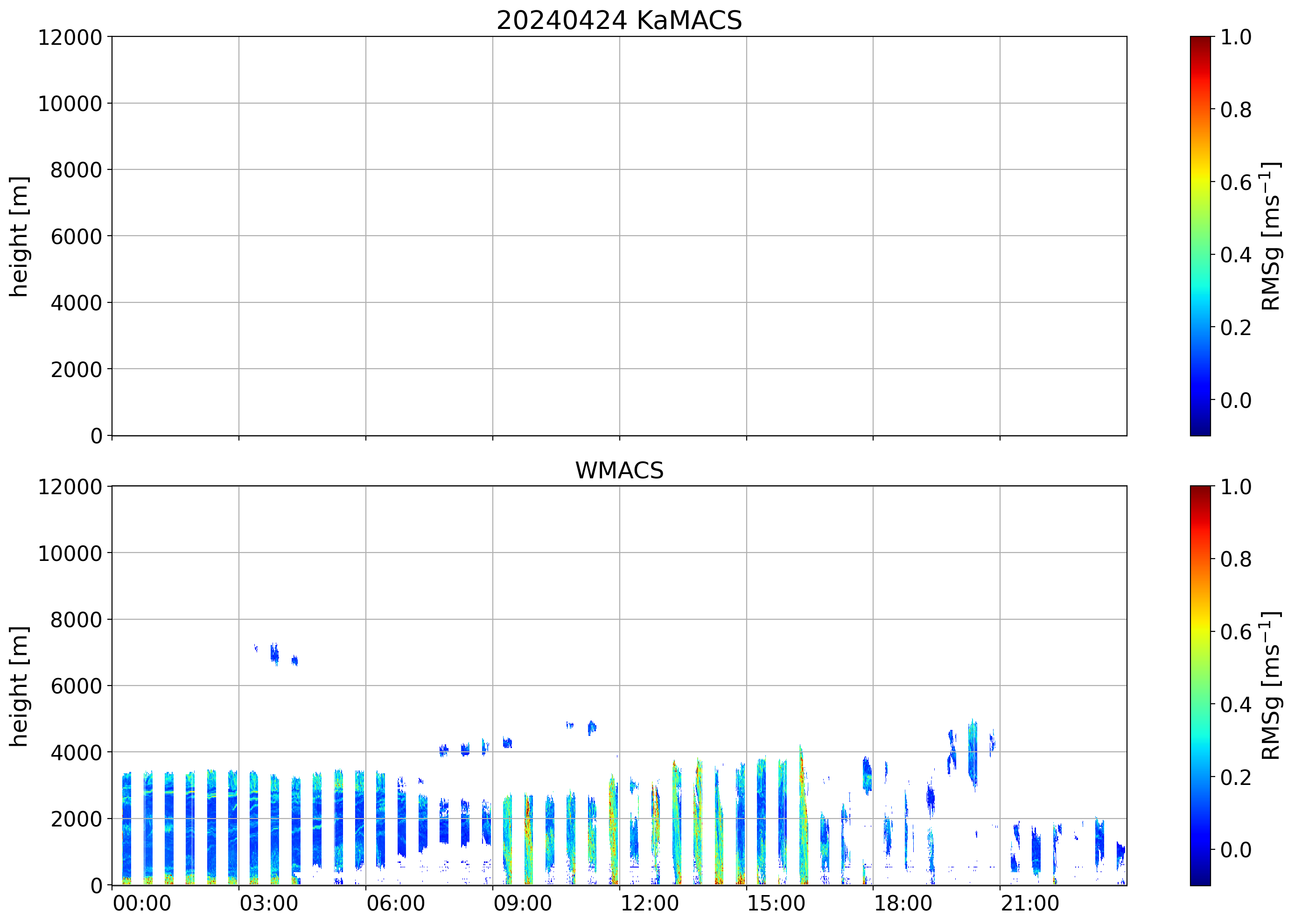Viewport: 1295px width, 924px height.
Task: Click the 8000 tick label on the WMACS plot
Action: [76, 620]
